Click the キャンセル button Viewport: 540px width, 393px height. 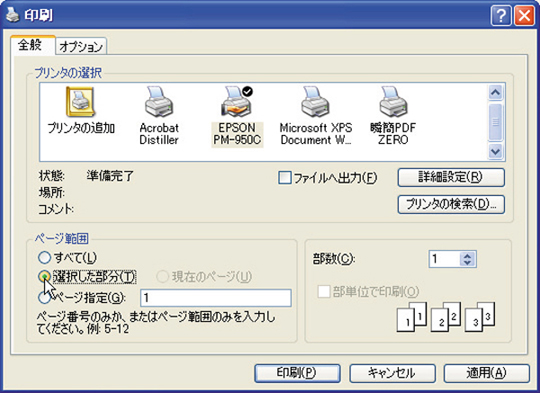tap(392, 373)
